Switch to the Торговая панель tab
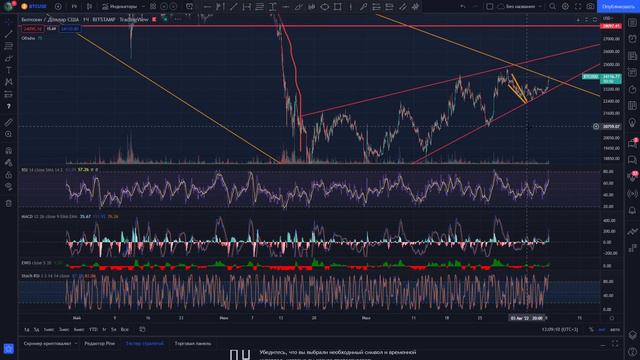Viewport: 640px width, 360px height. [x=193, y=344]
